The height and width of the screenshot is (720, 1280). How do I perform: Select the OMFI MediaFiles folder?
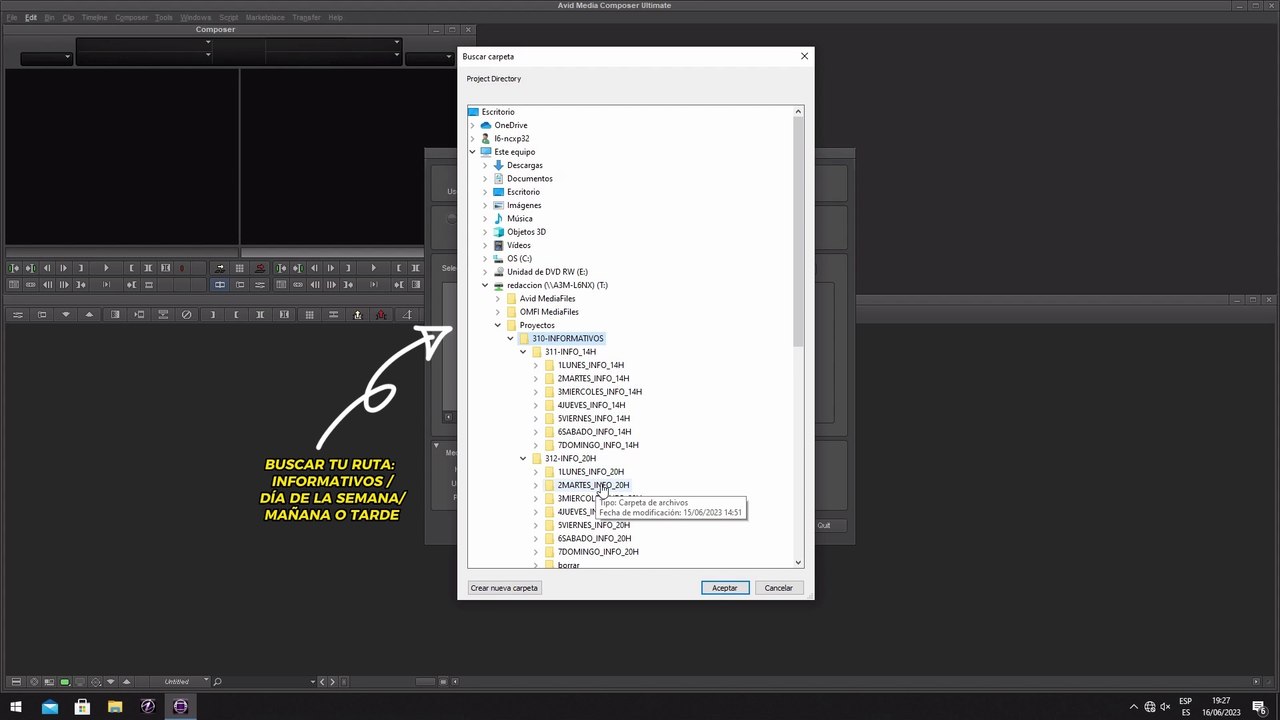[549, 312]
